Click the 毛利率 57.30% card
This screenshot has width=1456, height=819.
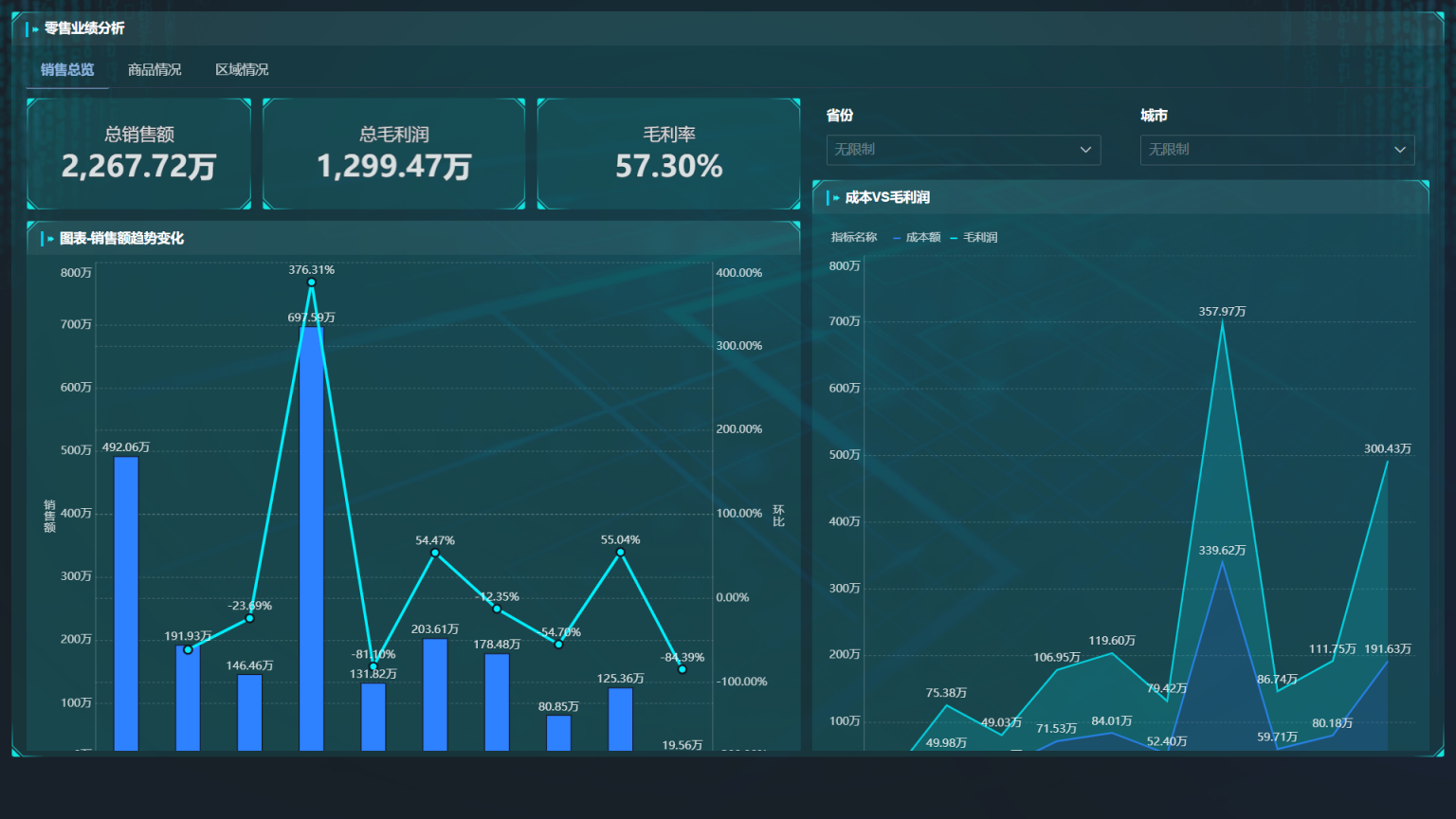point(668,154)
